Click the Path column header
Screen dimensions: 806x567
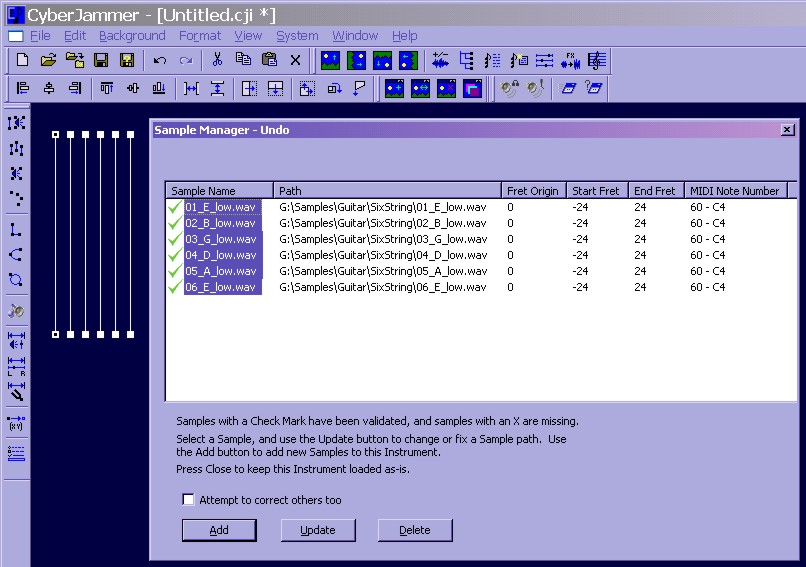coord(387,191)
